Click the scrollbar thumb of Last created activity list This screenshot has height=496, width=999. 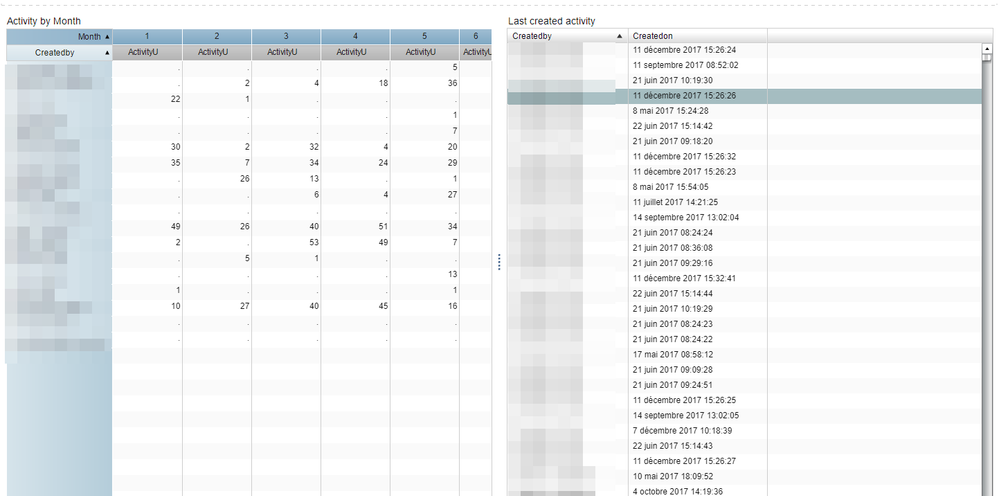[x=988, y=59]
